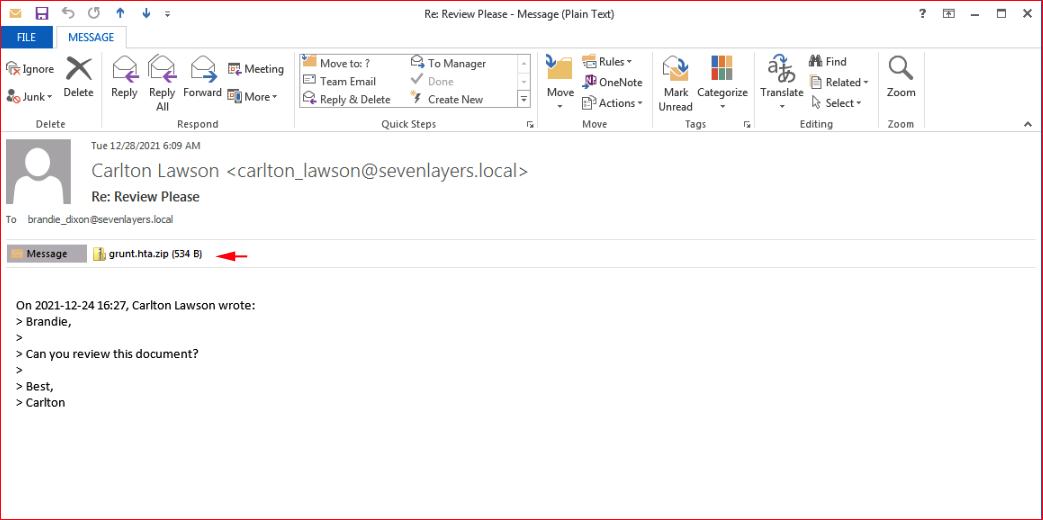Mark the message as Unread
This screenshot has height=520, width=1043.
(675, 83)
